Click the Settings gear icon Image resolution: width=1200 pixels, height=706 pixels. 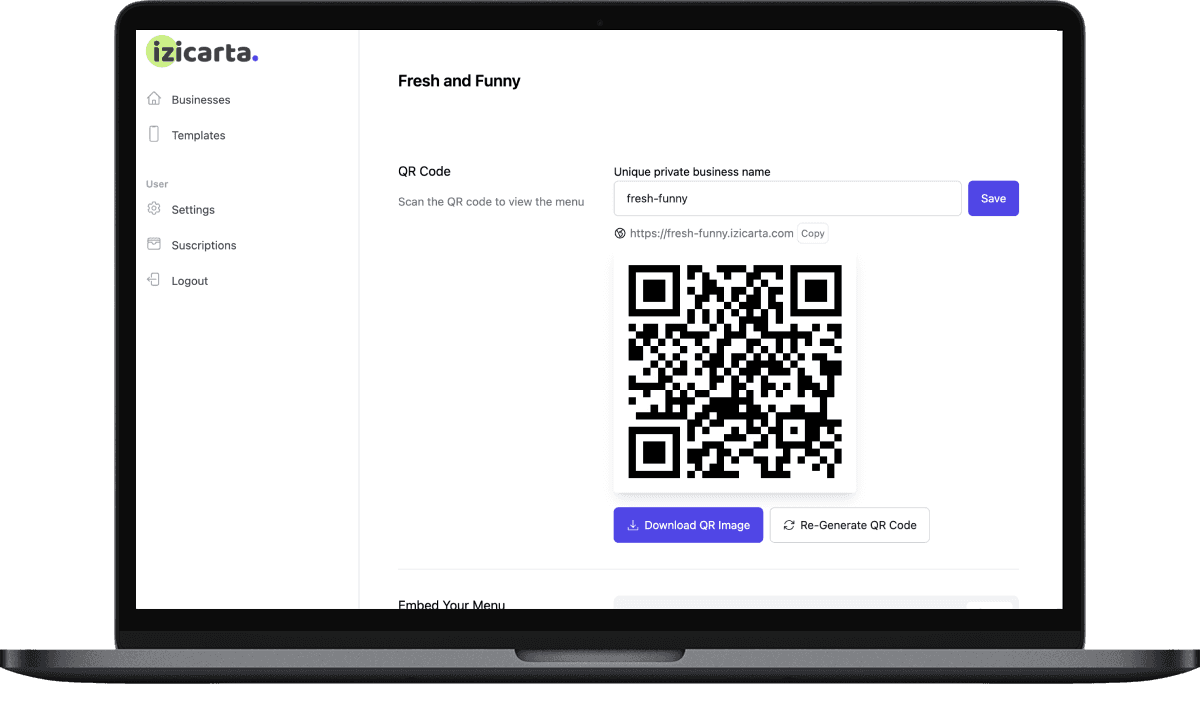point(154,209)
